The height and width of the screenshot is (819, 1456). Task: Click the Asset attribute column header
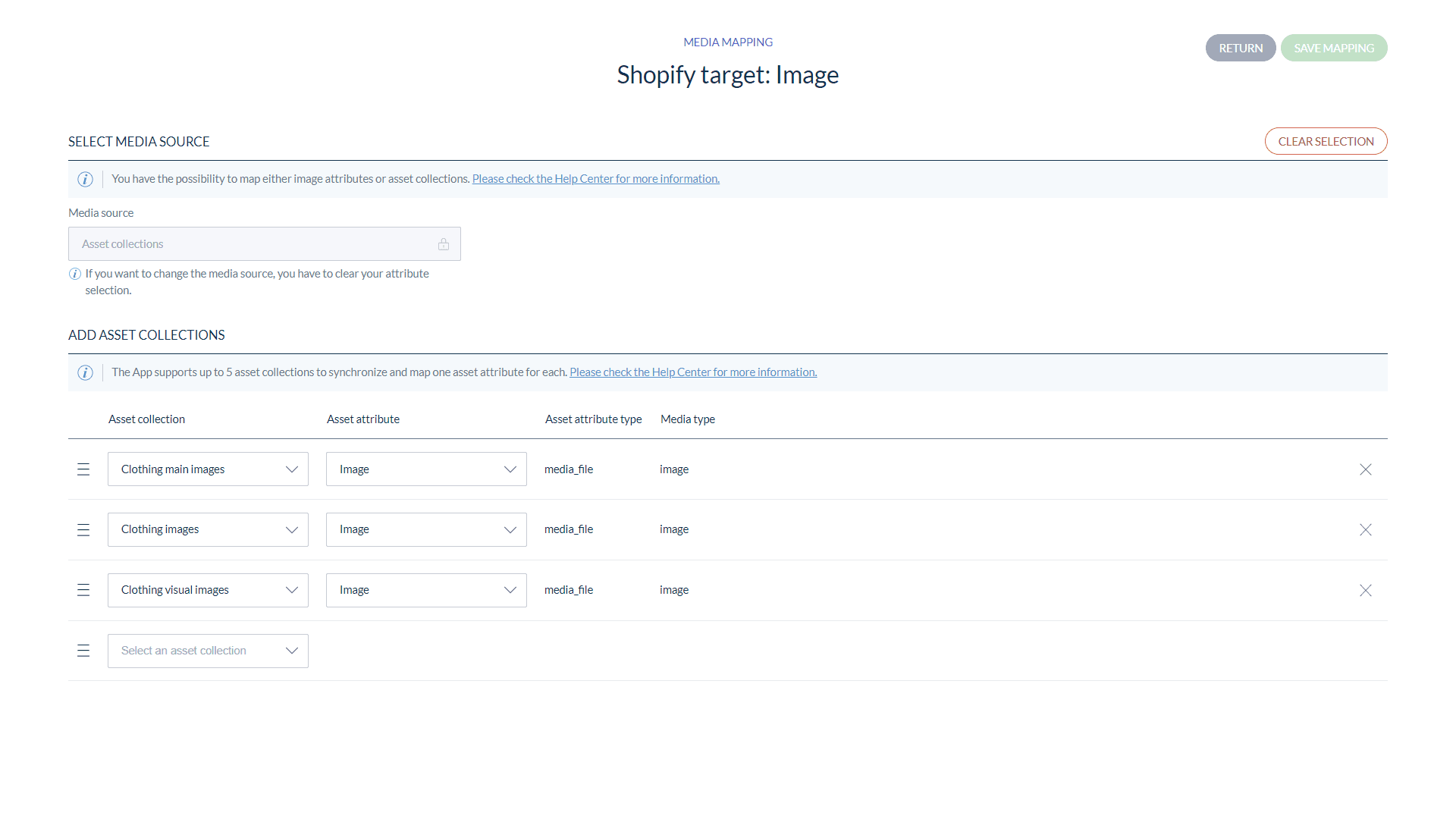click(363, 419)
